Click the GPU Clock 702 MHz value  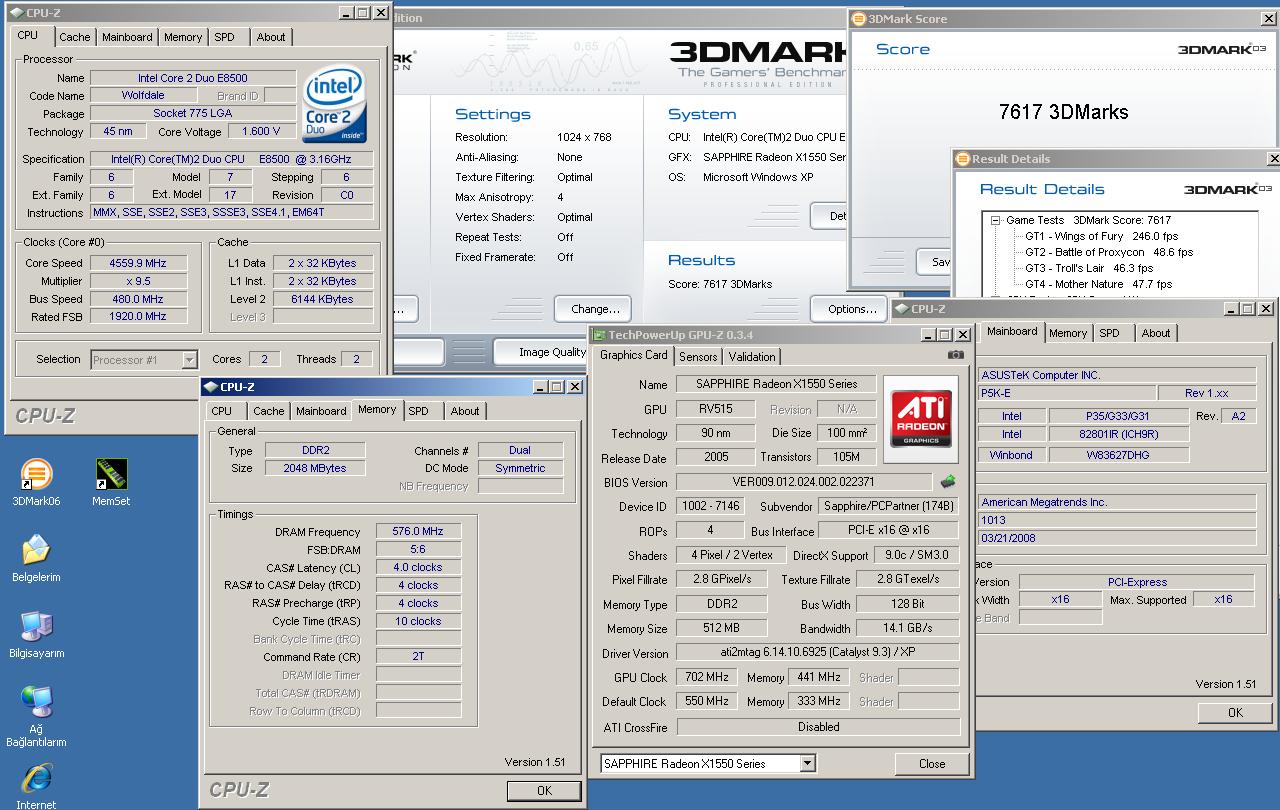tap(706, 677)
